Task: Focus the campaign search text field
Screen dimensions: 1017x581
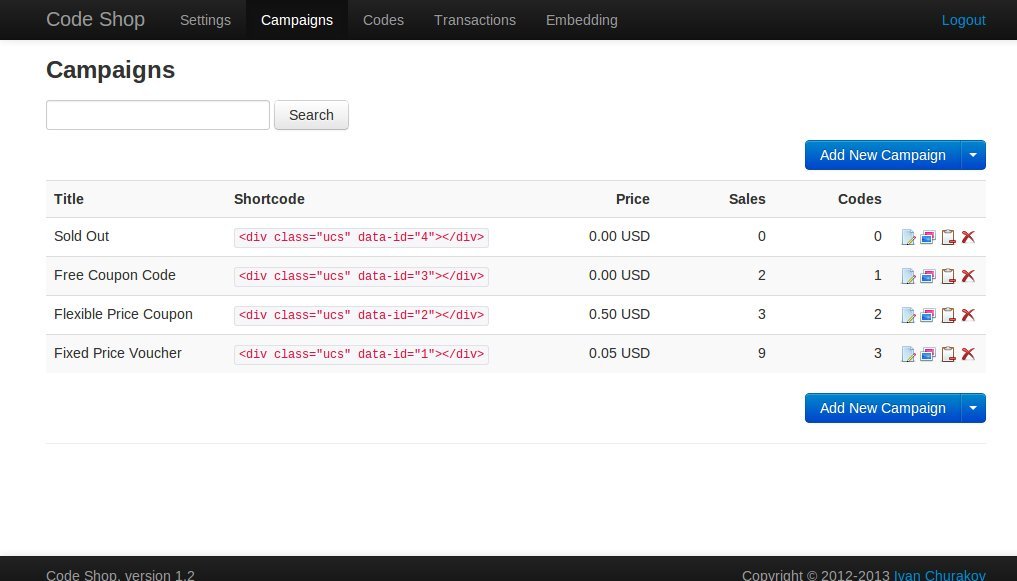Action: click(158, 115)
